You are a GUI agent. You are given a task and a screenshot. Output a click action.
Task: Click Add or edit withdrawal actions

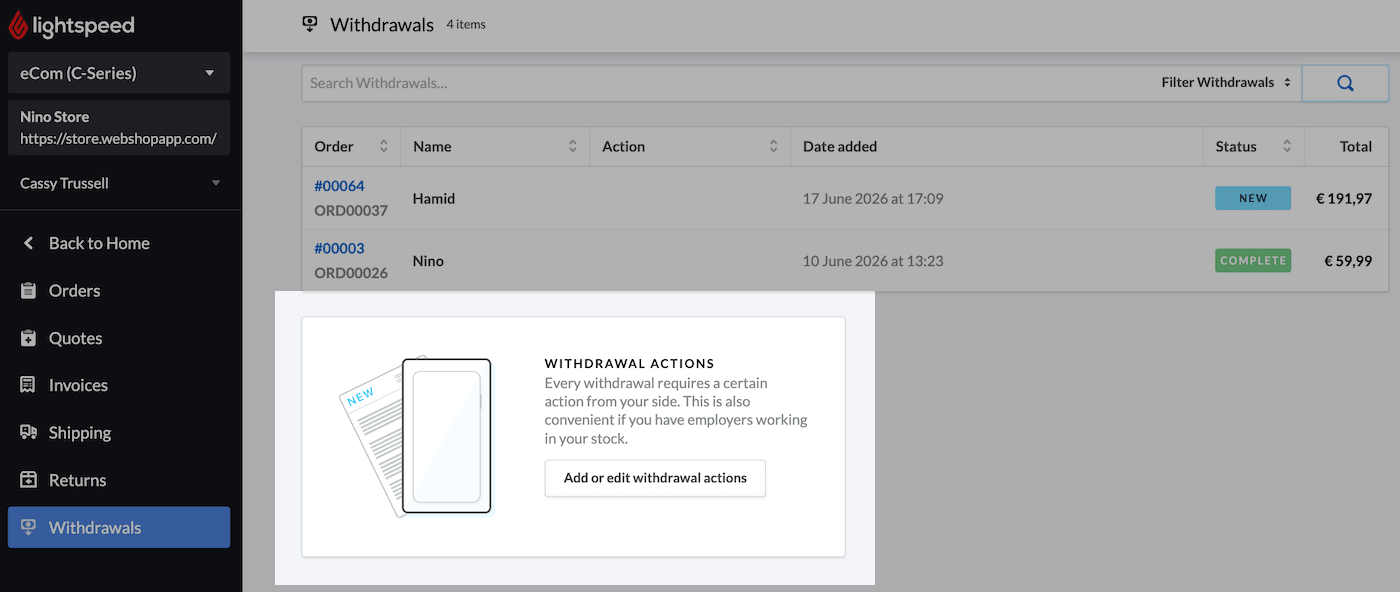pyautogui.click(x=655, y=478)
